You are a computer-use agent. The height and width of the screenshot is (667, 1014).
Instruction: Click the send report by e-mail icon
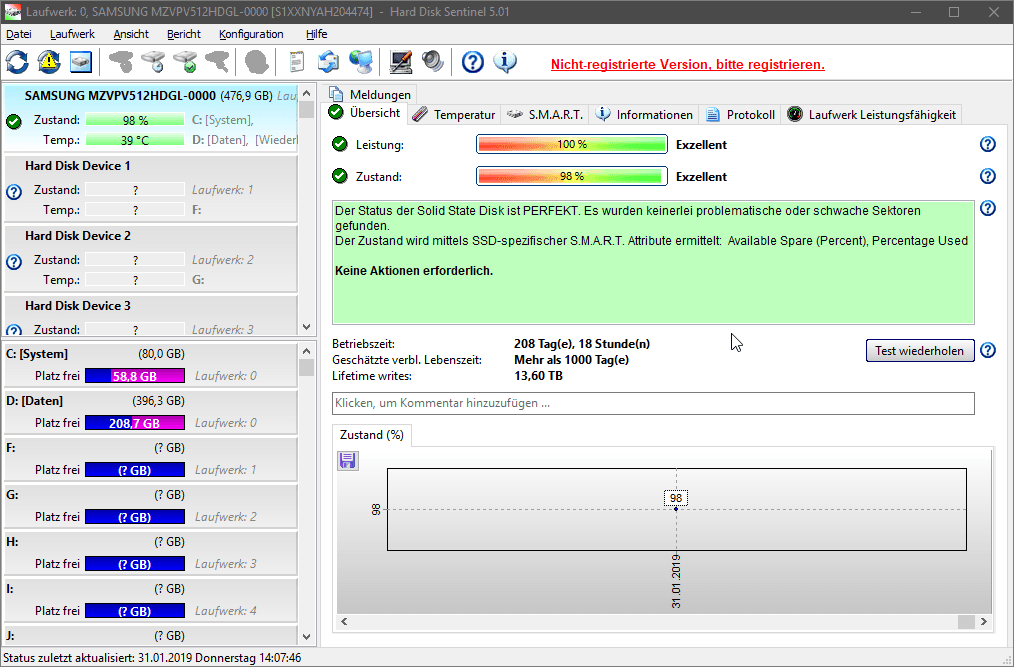[329, 62]
